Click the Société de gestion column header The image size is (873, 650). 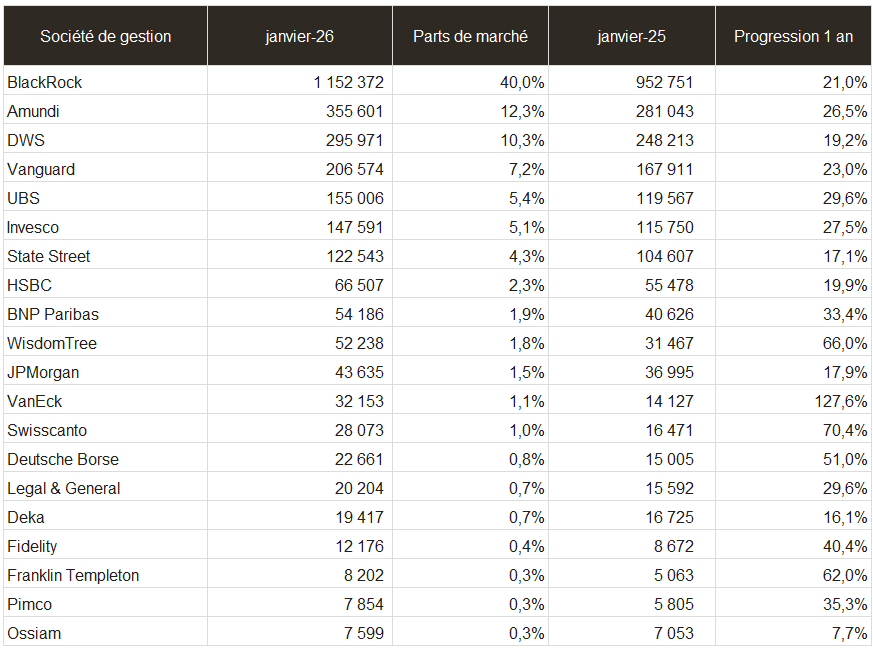(x=105, y=36)
